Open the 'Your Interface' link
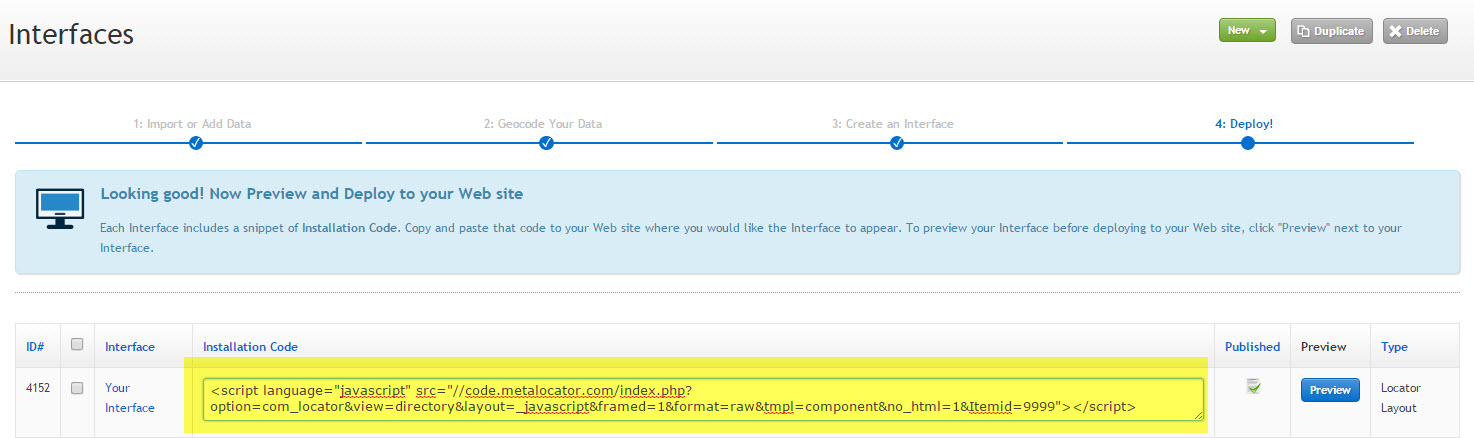The width and height of the screenshot is (1474, 438). [x=130, y=397]
